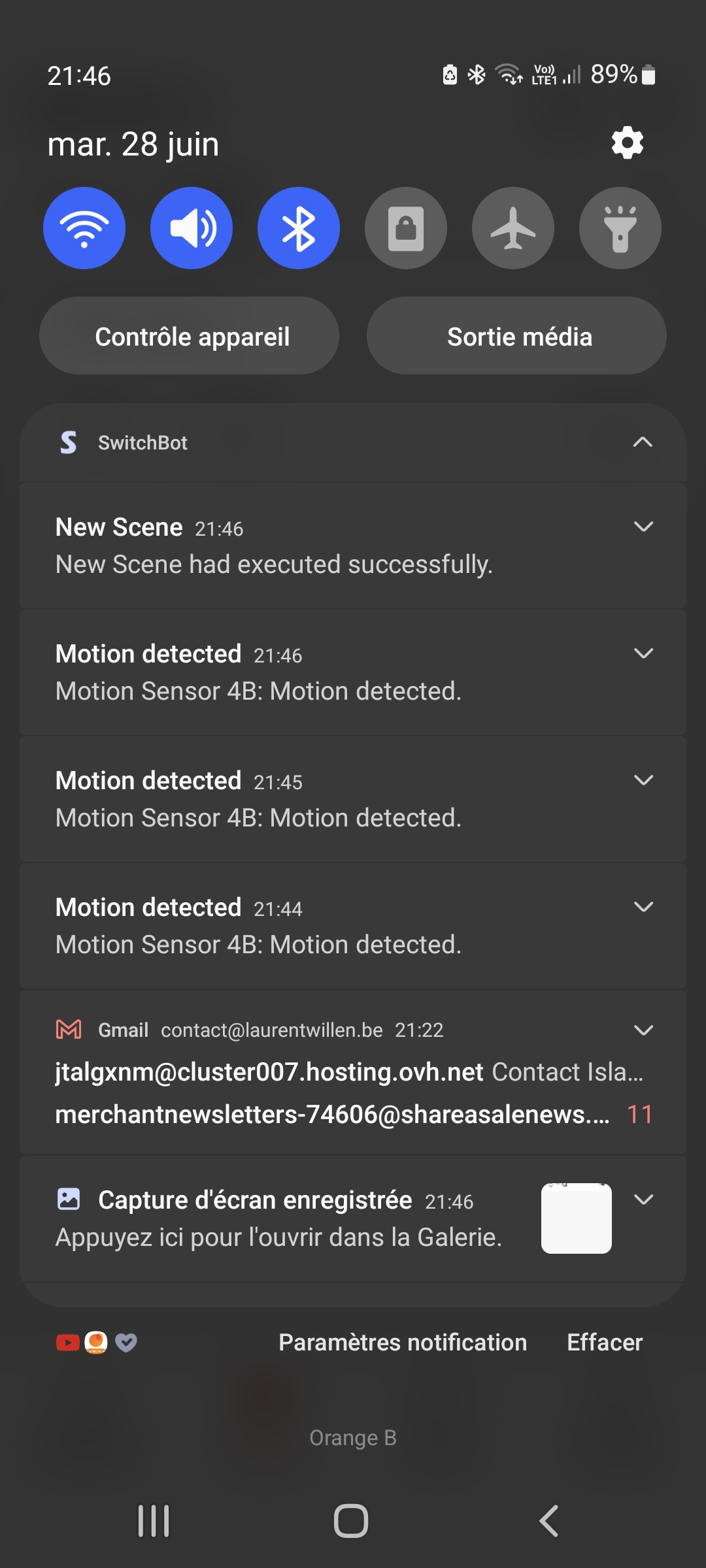The width and height of the screenshot is (706, 1568).
Task: Expand the Gmail notification chevron
Action: click(643, 1030)
